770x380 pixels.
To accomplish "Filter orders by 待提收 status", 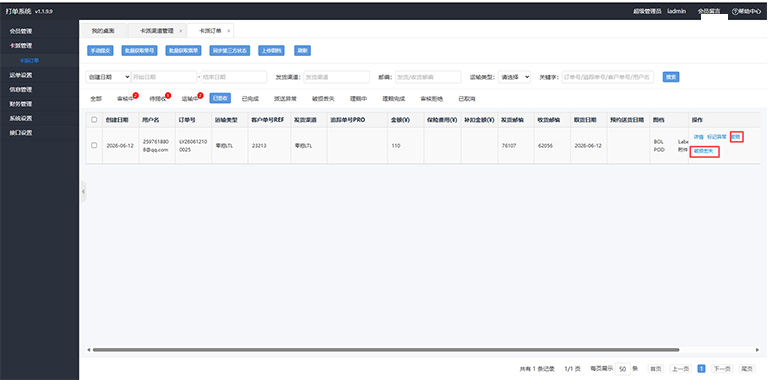I will coord(158,99).
